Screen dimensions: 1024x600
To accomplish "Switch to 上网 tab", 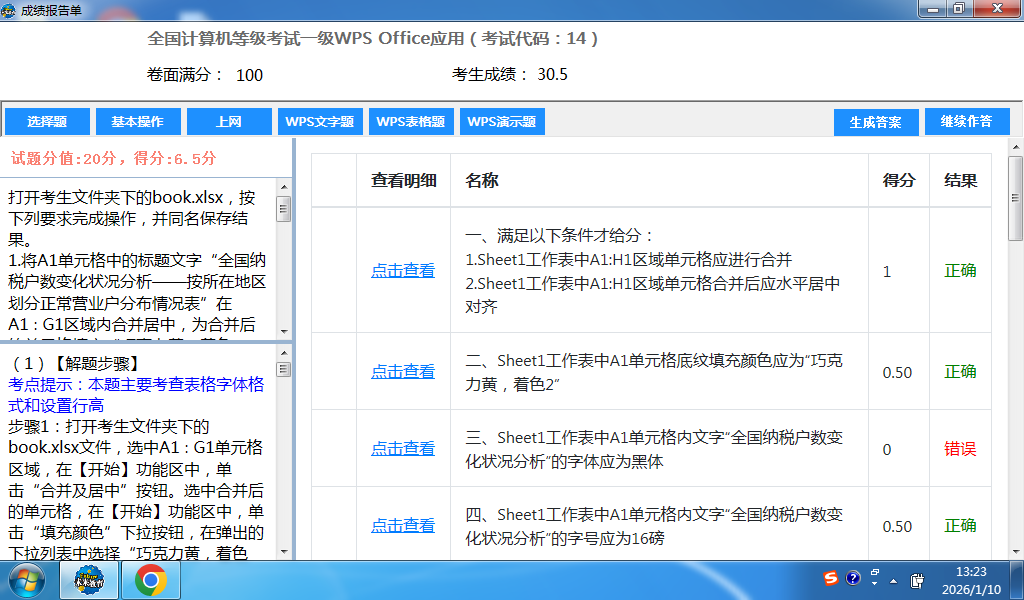I will coord(229,121).
